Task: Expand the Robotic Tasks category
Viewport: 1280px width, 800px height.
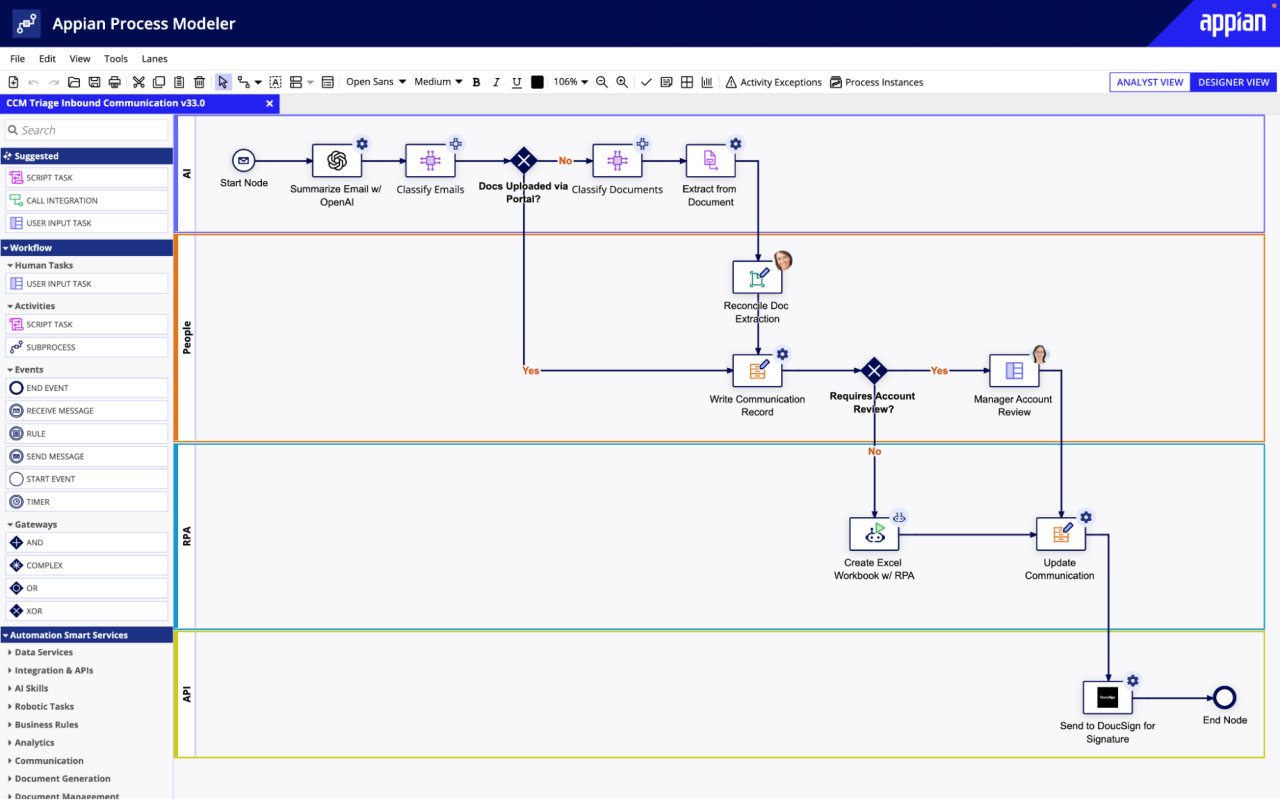Action: pyautogui.click(x=43, y=706)
